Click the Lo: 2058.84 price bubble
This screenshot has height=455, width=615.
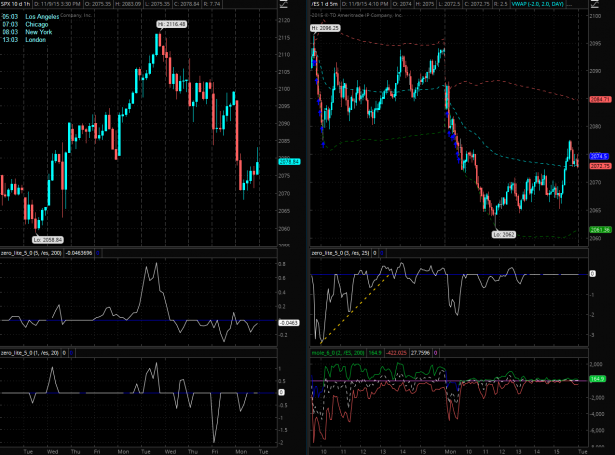tap(47, 240)
